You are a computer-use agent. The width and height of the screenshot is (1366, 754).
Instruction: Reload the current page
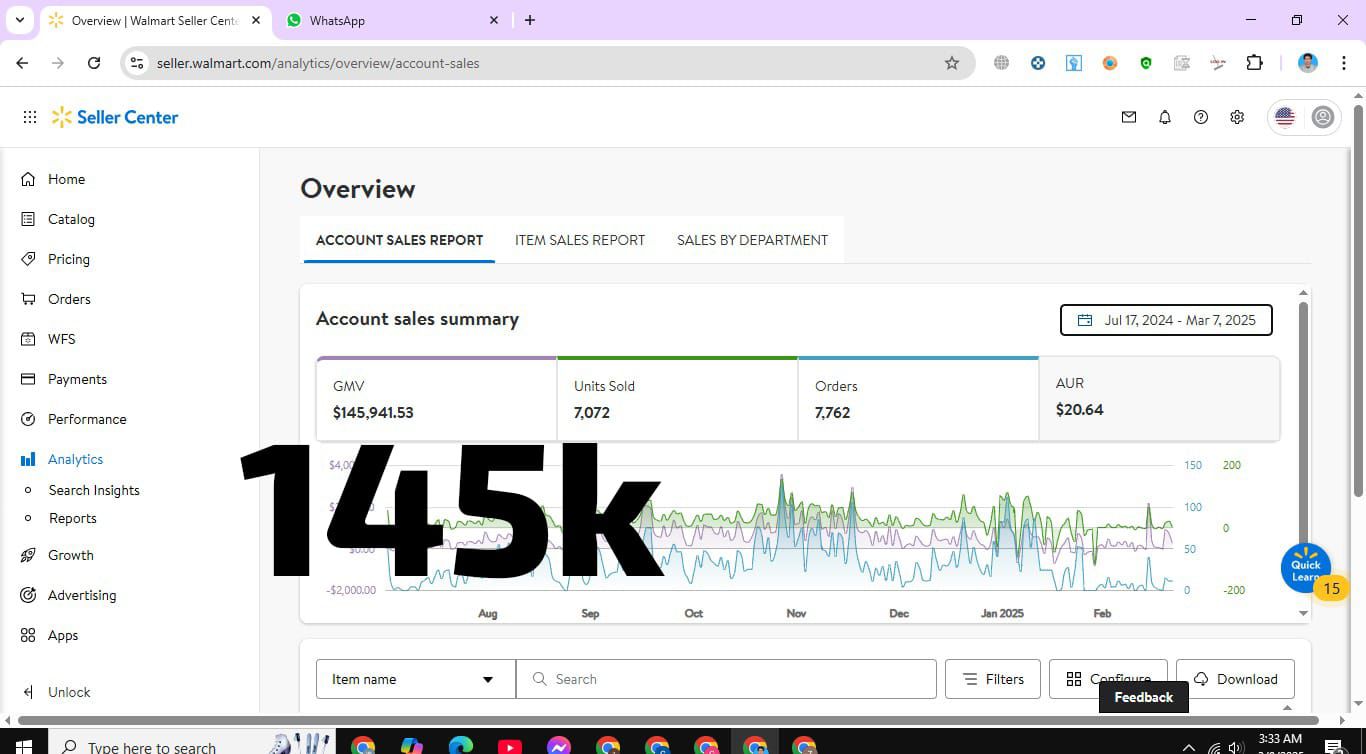click(94, 63)
